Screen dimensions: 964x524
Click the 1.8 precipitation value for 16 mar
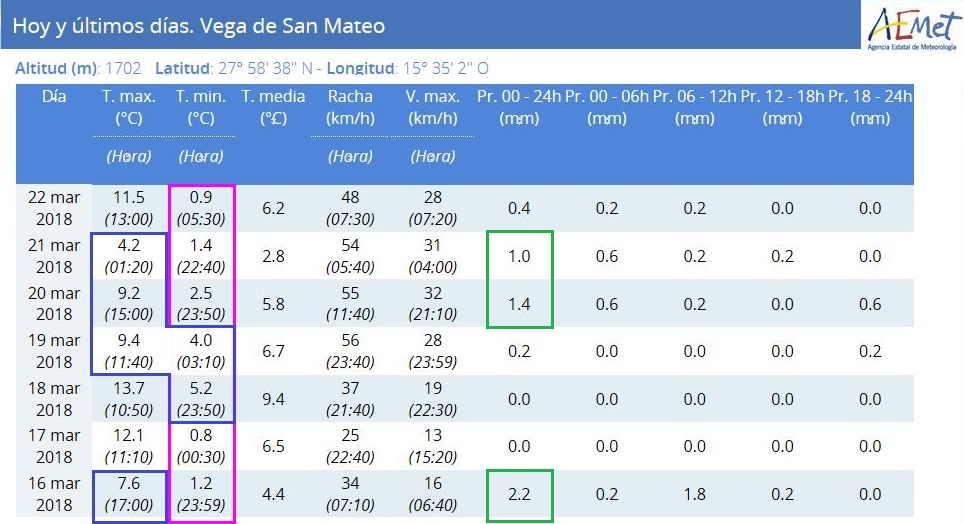click(695, 494)
